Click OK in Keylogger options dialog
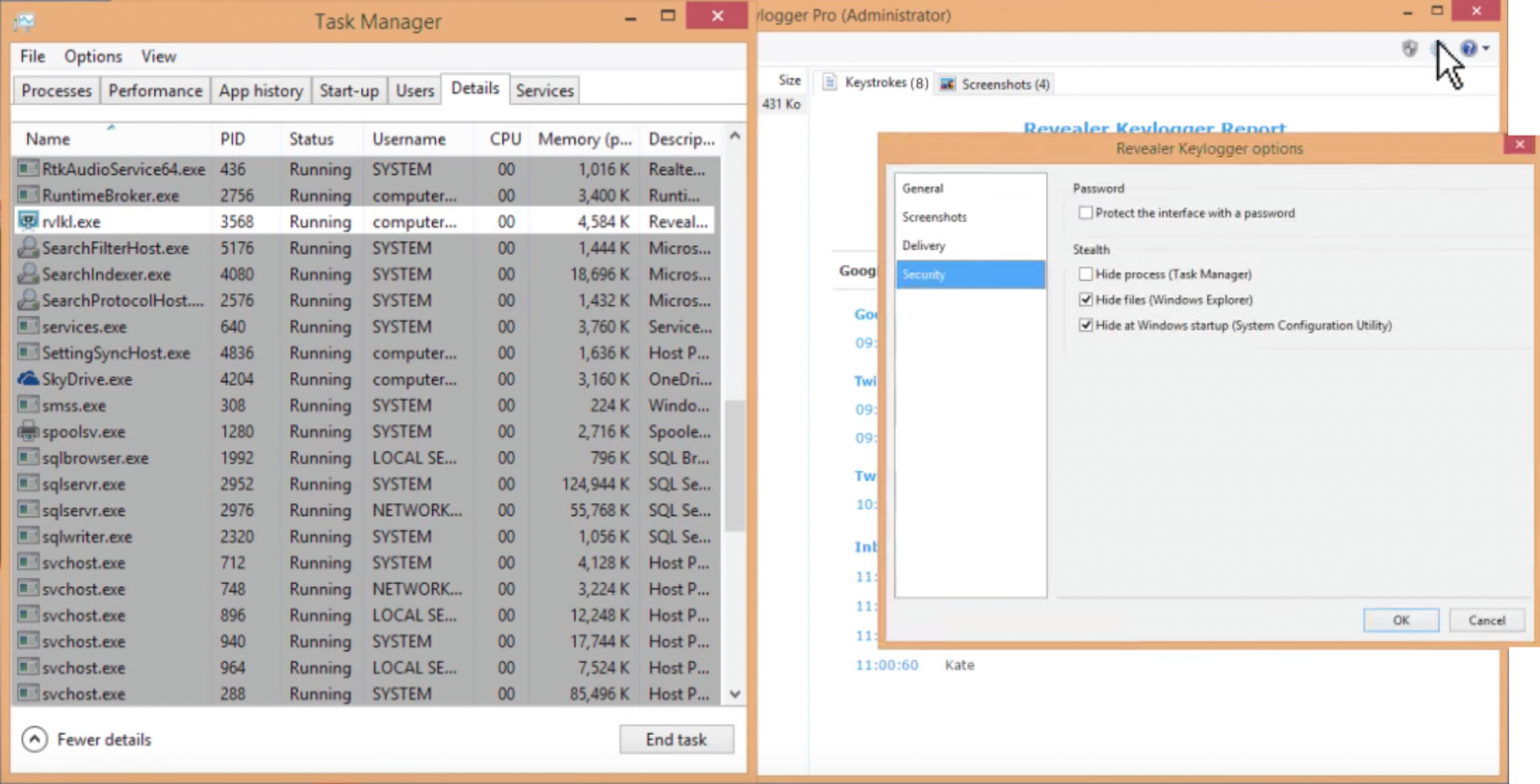This screenshot has width=1540, height=784. tap(1400, 620)
